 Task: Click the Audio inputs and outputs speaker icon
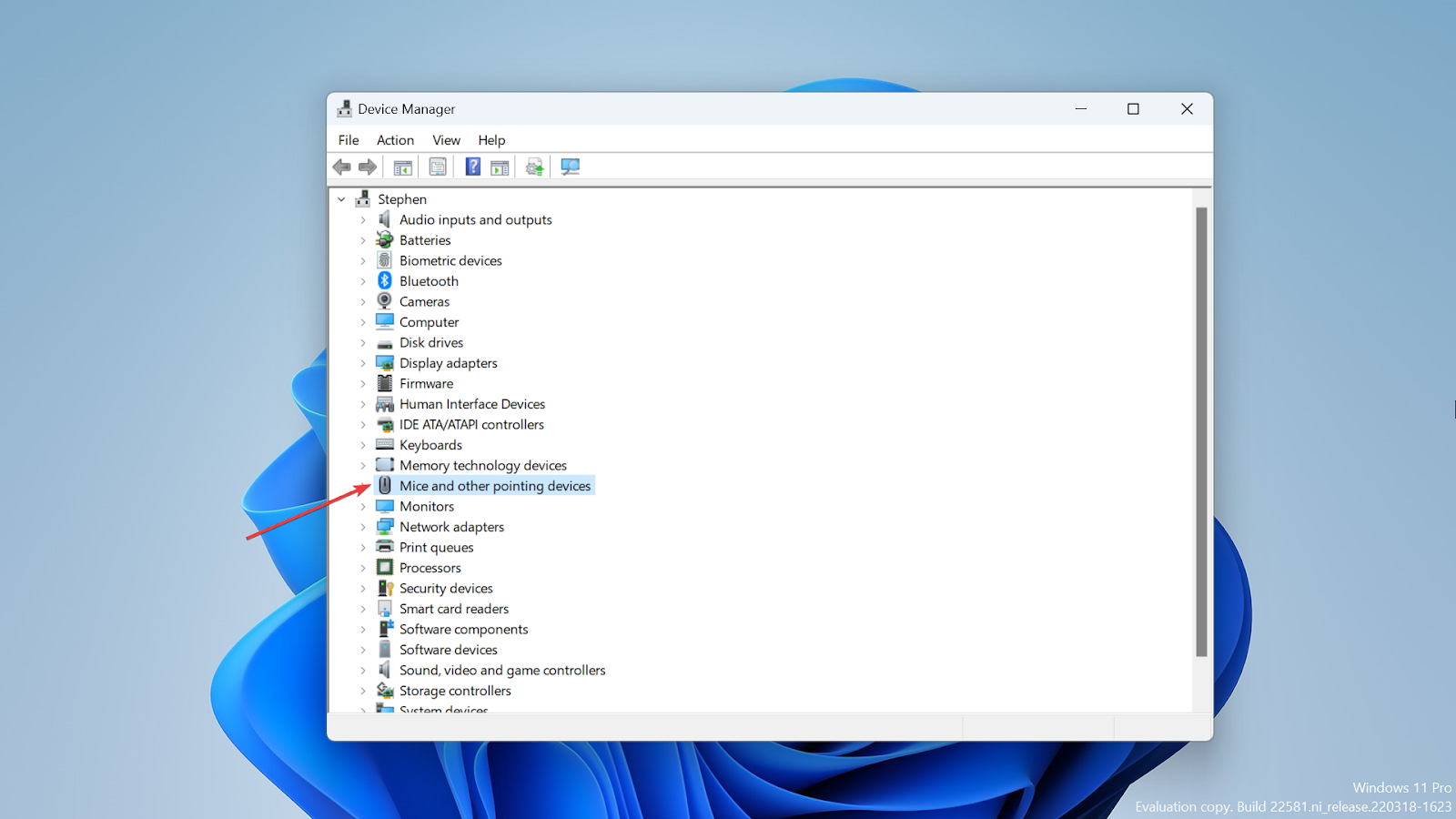click(x=385, y=219)
